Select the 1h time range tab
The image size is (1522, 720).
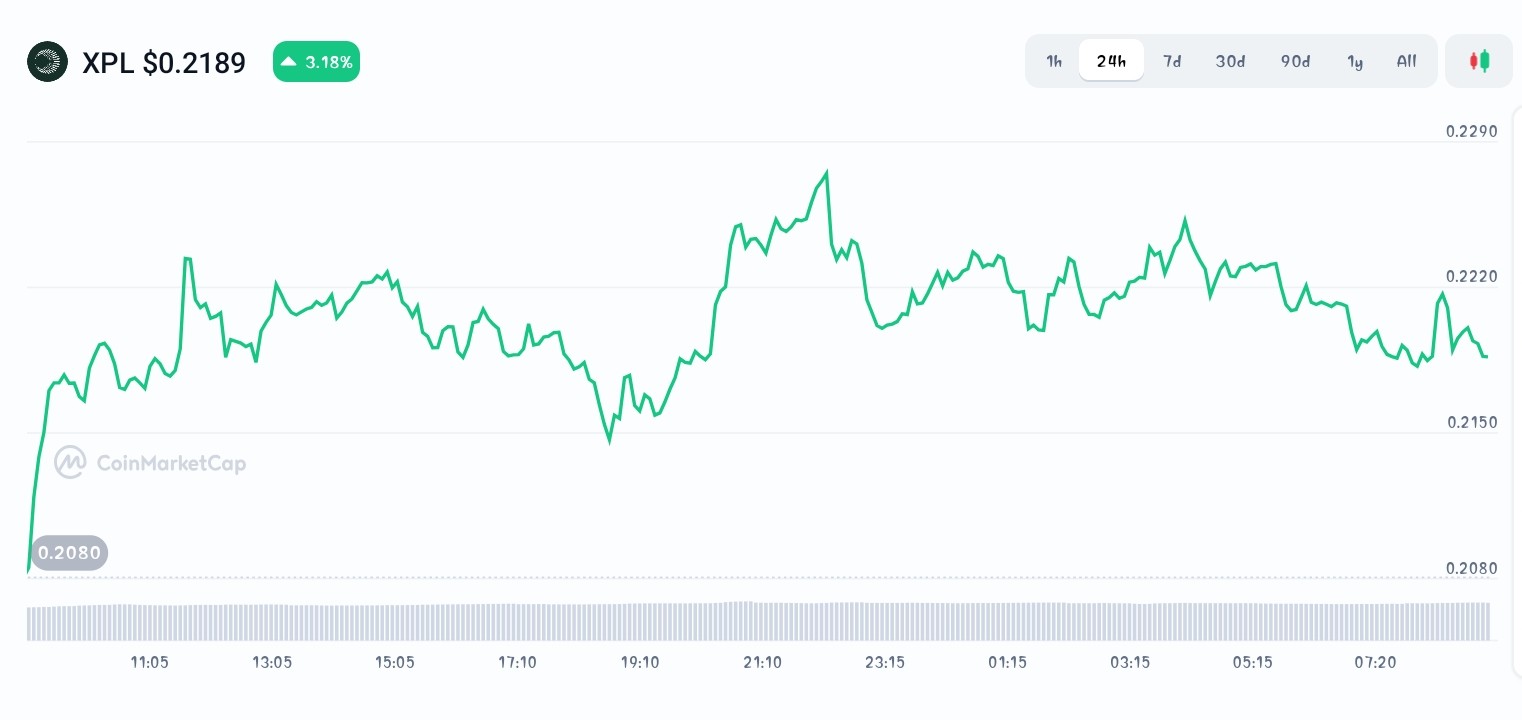1054,61
